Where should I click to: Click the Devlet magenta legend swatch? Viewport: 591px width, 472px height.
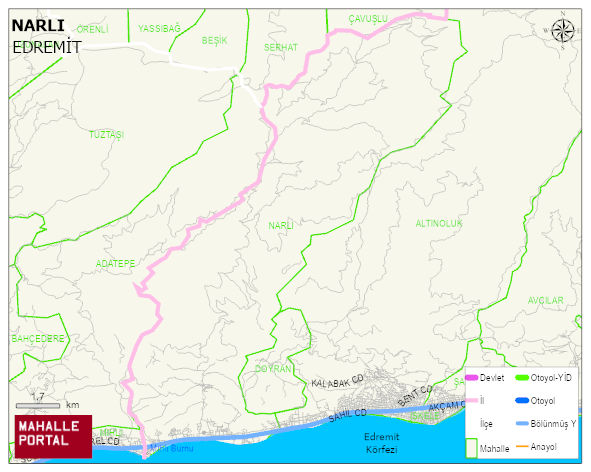[x=472, y=378]
